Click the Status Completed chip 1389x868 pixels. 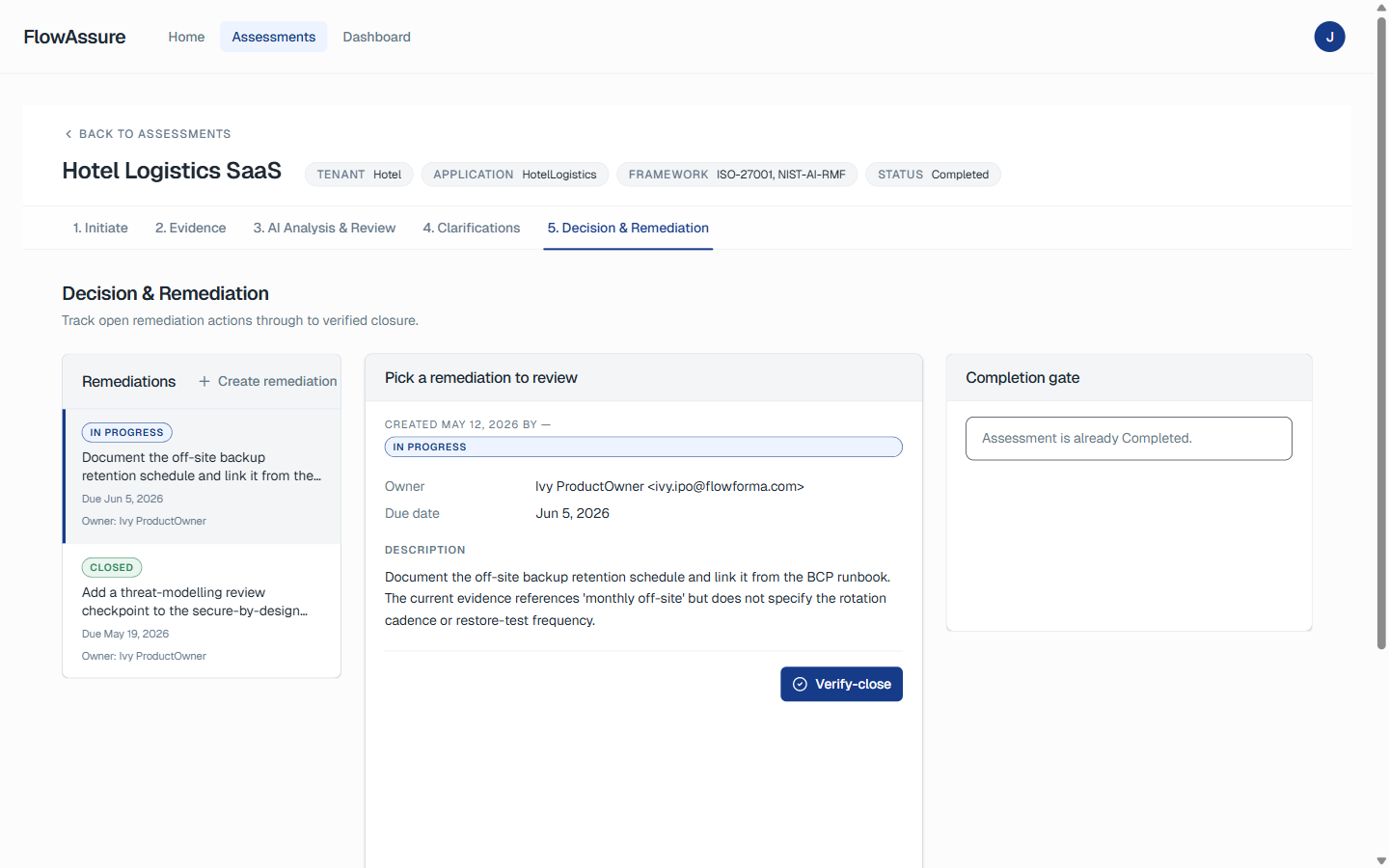pos(933,175)
